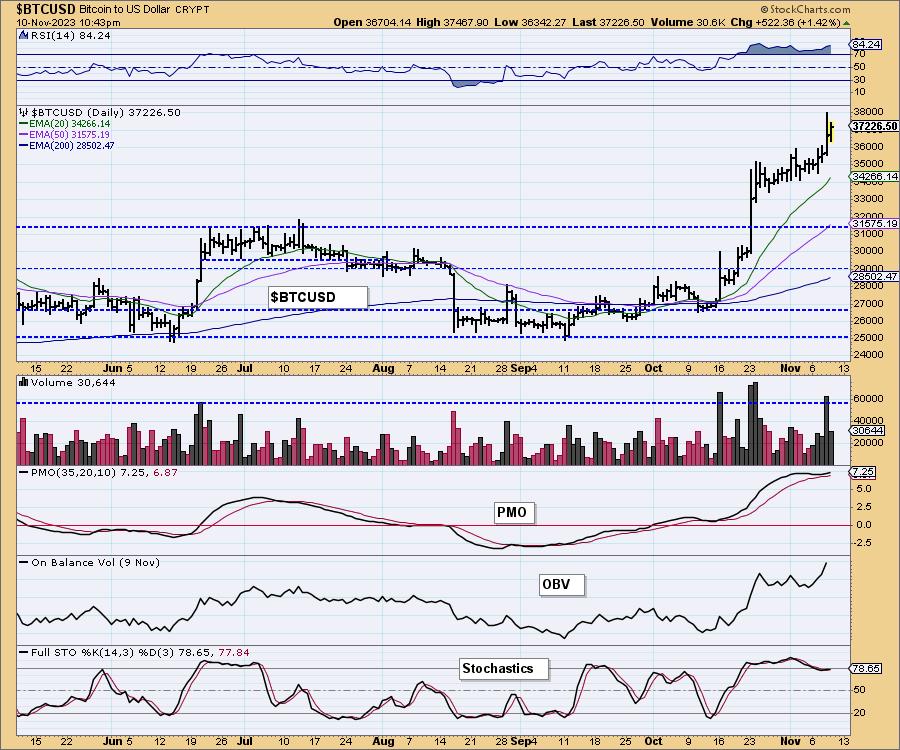Click the Stochastics annotation label box
The height and width of the screenshot is (750, 900).
click(505, 669)
